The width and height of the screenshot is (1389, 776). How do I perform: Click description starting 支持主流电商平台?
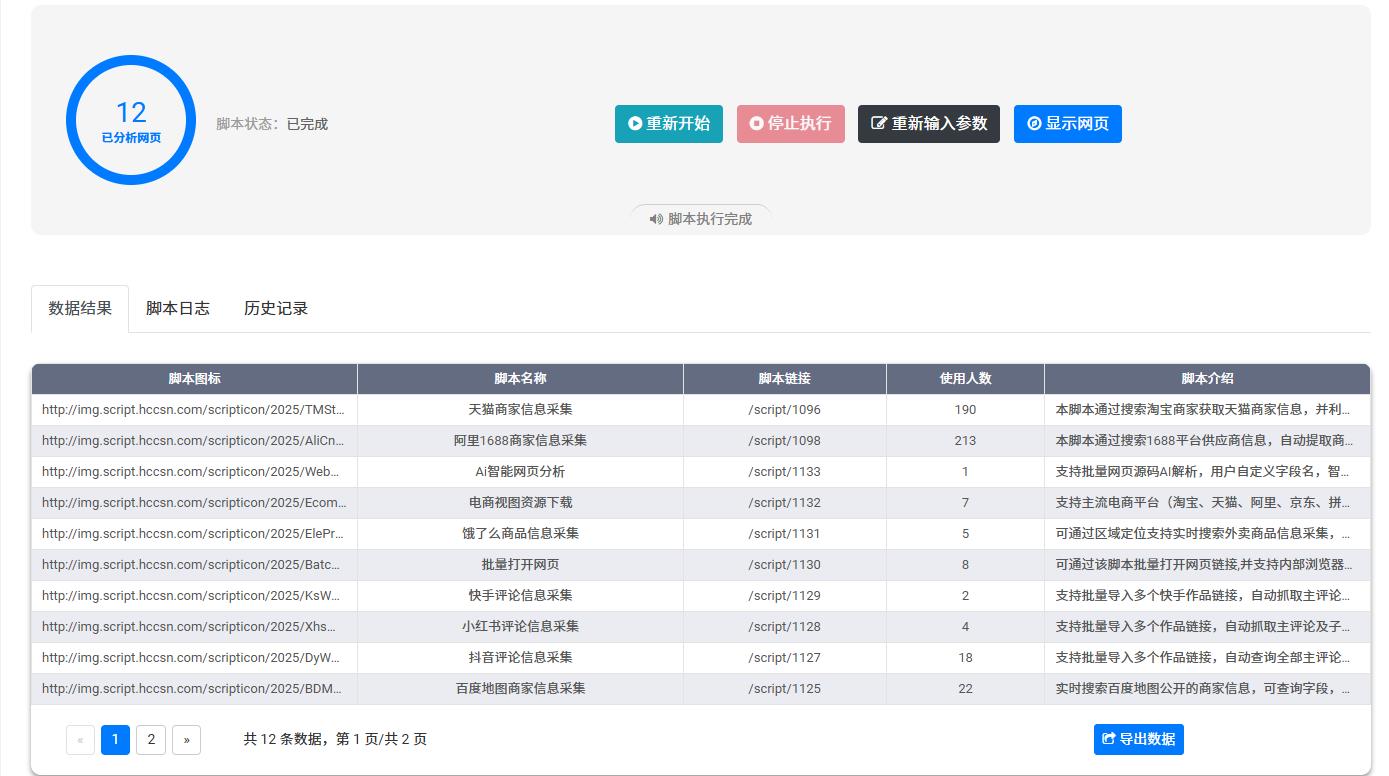[x=1207, y=503]
